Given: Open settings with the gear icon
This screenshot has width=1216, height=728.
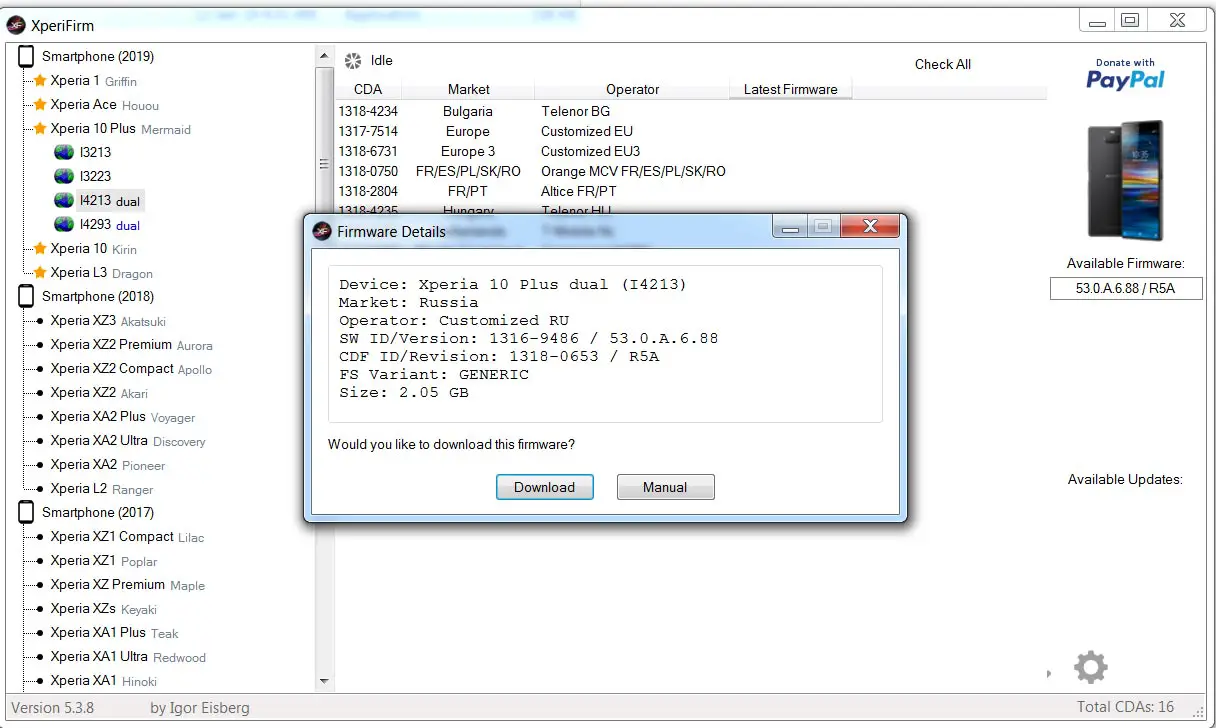Looking at the screenshot, I should 1090,666.
